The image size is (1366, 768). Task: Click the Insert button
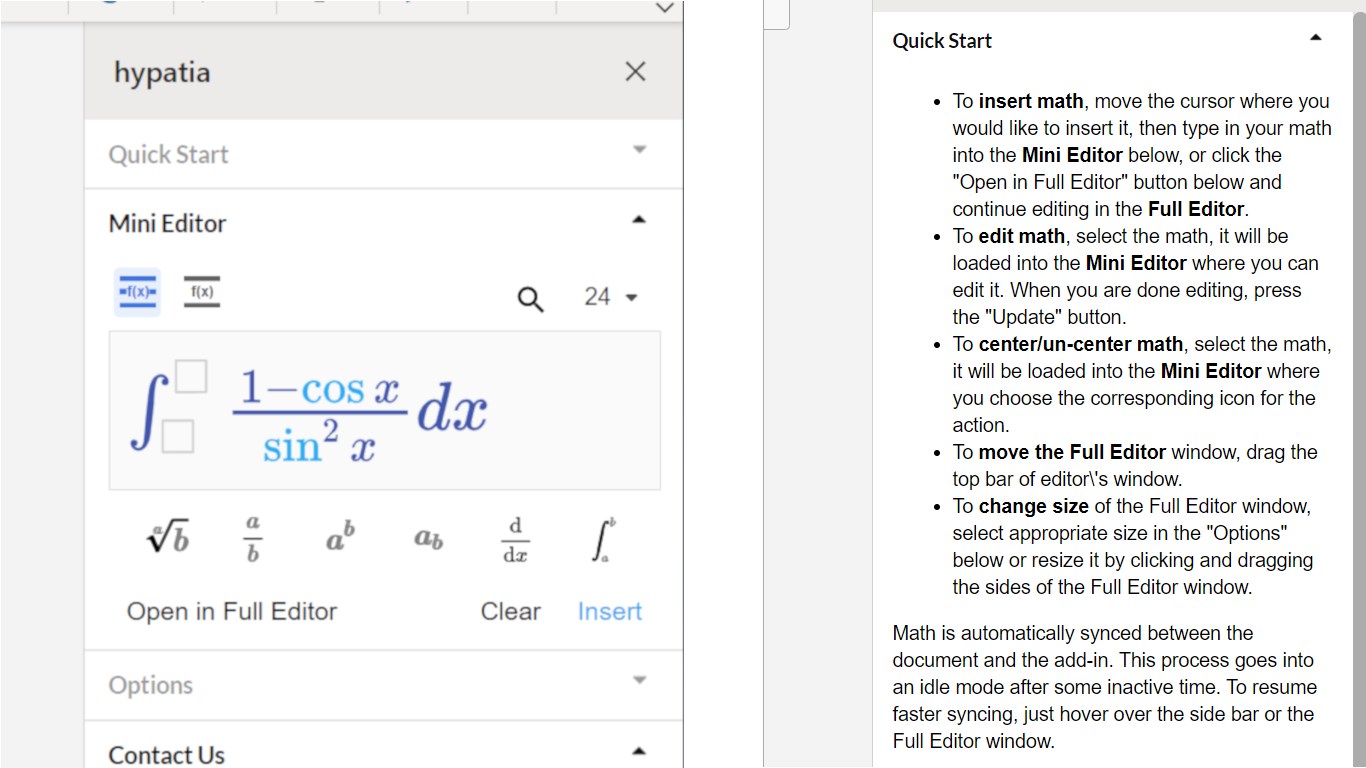click(x=610, y=611)
